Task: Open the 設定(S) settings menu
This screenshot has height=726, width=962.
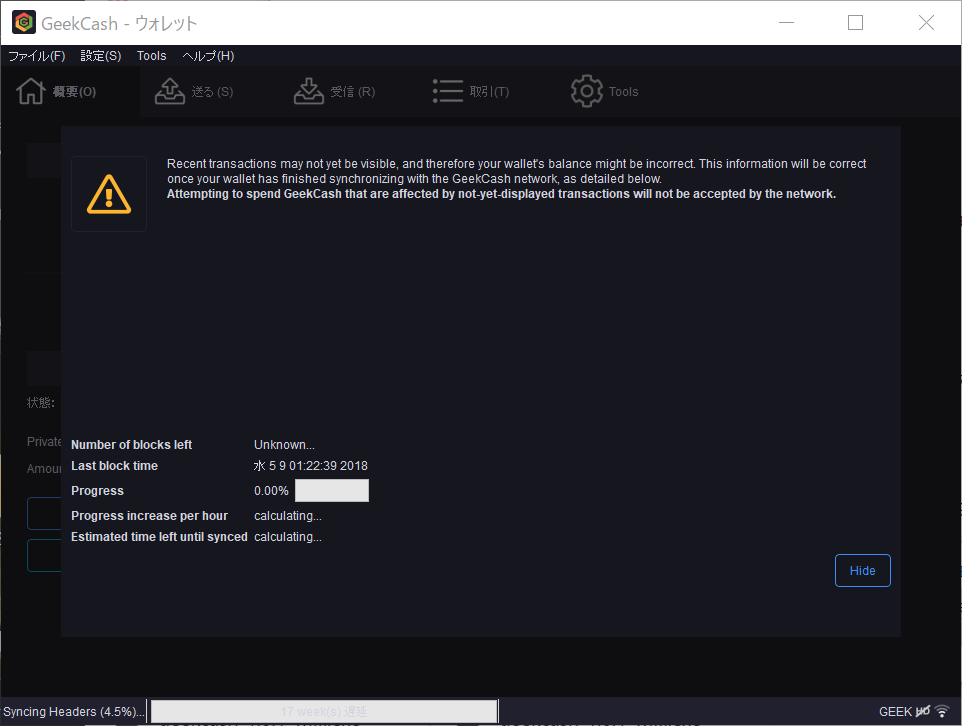Action: coord(101,56)
